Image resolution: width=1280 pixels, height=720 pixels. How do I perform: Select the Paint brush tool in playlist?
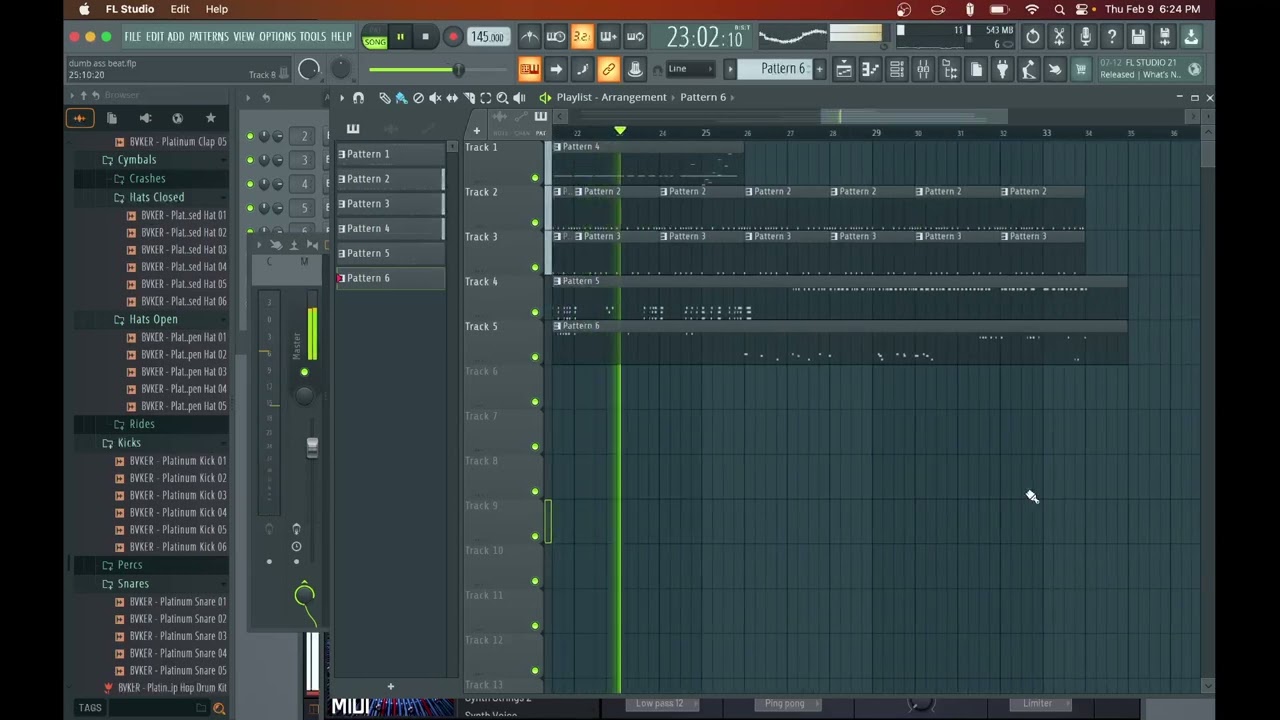(401, 98)
